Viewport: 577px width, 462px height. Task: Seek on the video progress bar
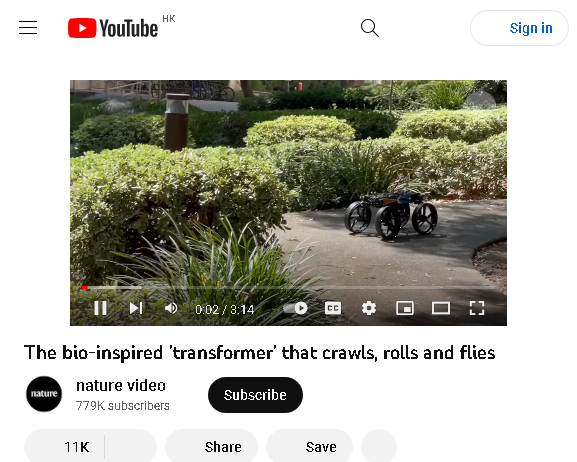coord(288,287)
